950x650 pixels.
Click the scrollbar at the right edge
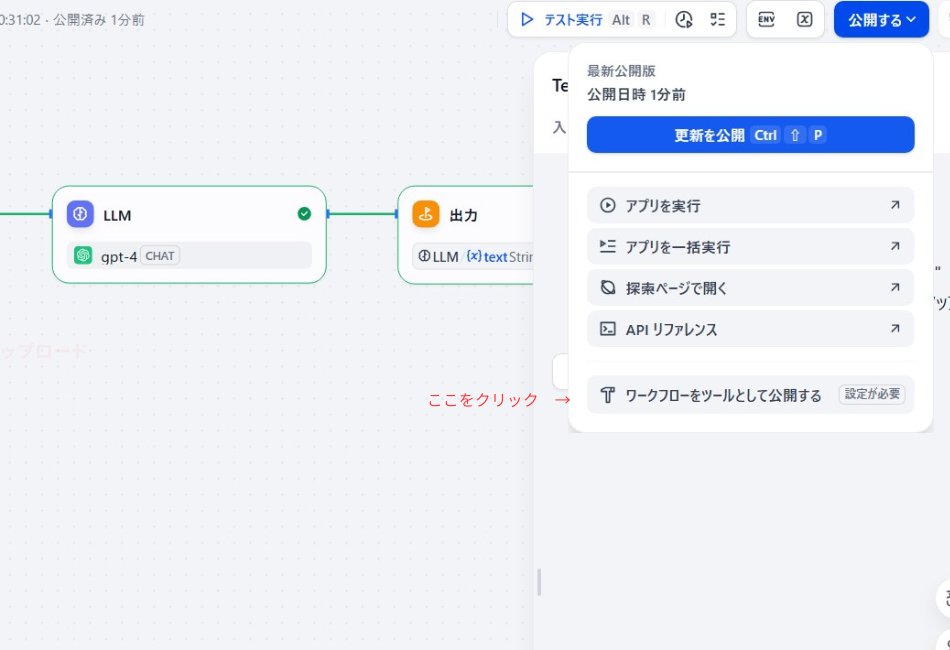point(537,583)
